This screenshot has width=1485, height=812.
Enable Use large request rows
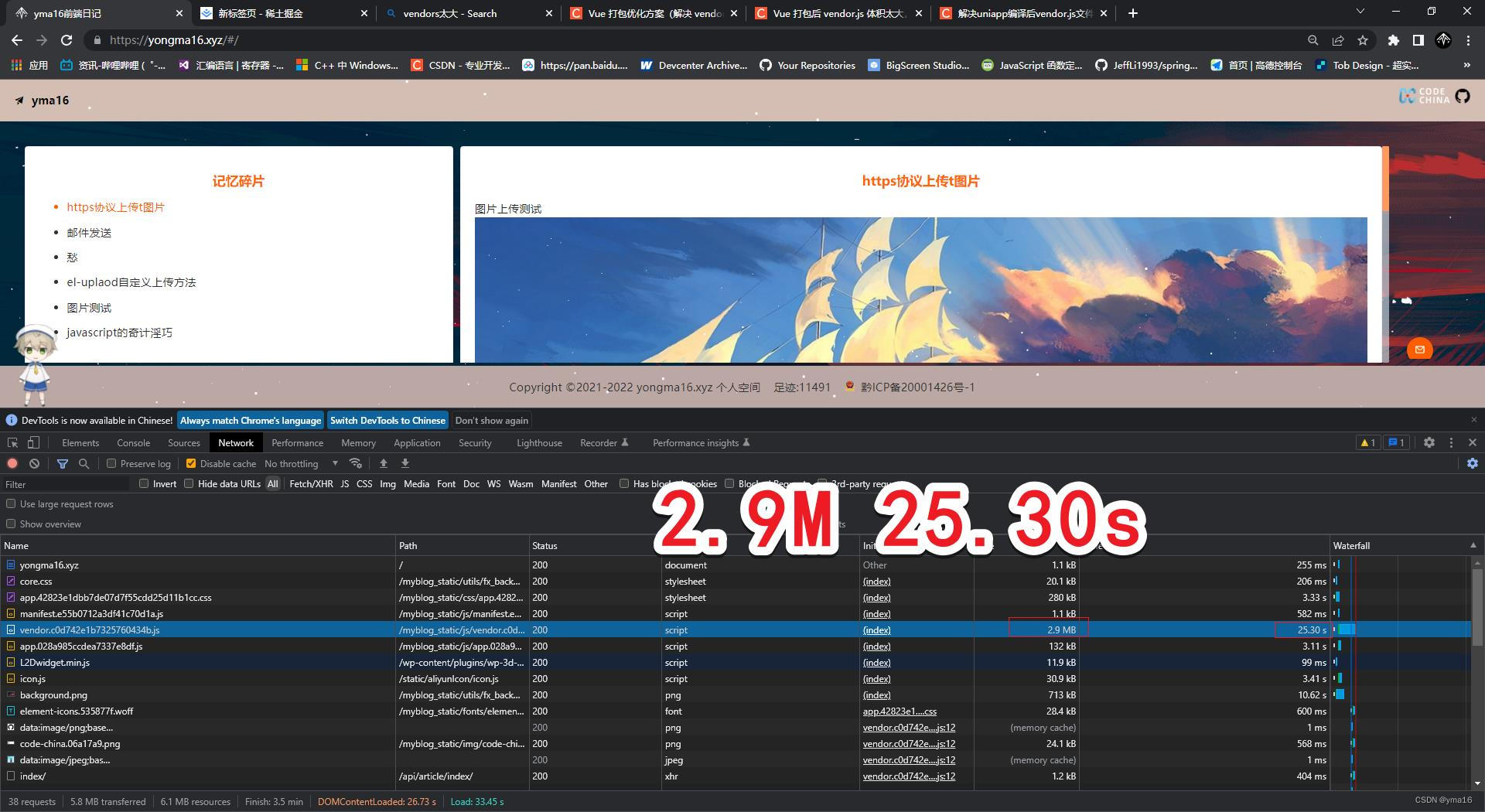(11, 503)
